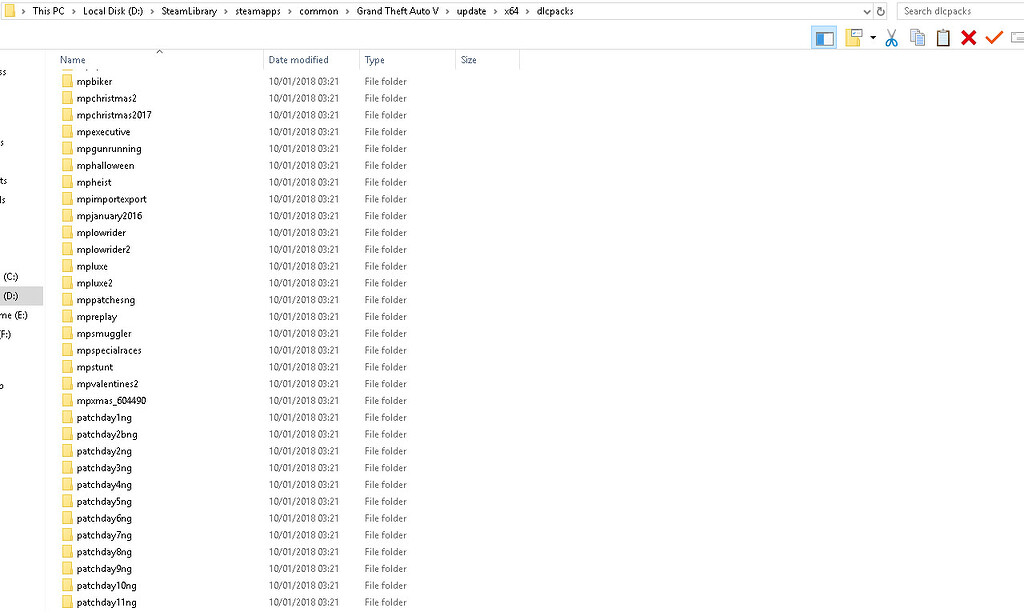Screen dimensions: 1024x616
Task: Select (C:) drive in navigation pane
Action: point(11,277)
